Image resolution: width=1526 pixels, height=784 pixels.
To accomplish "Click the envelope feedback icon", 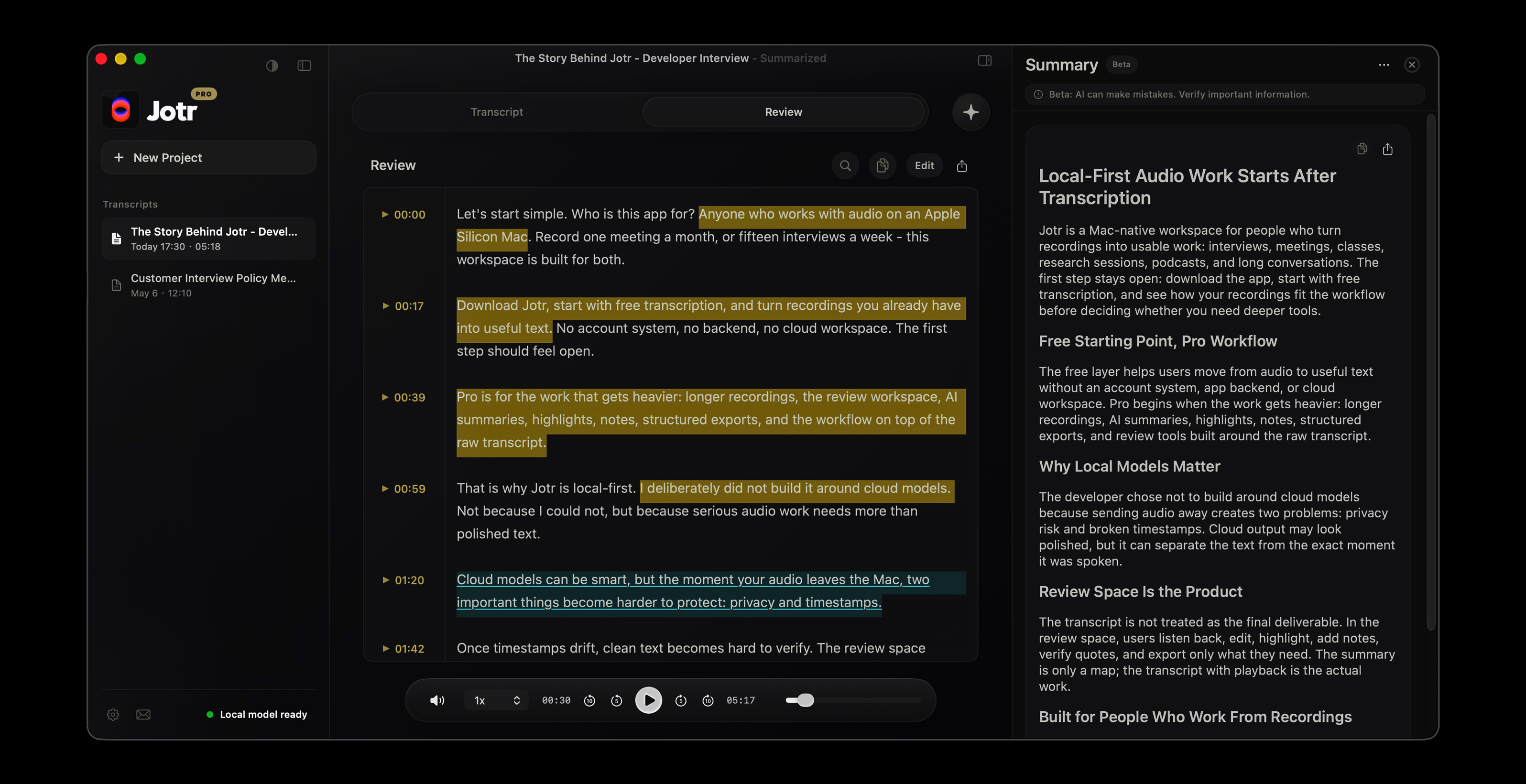I will 143,715.
